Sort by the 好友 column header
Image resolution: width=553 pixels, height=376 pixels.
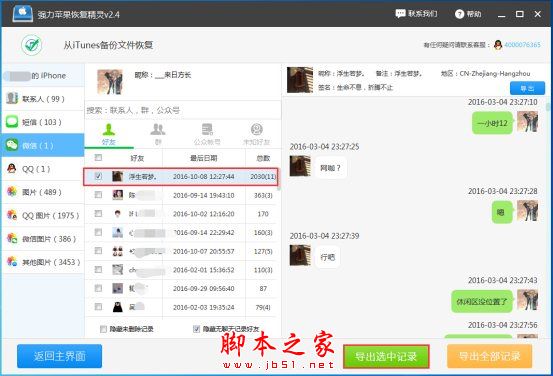[137, 158]
